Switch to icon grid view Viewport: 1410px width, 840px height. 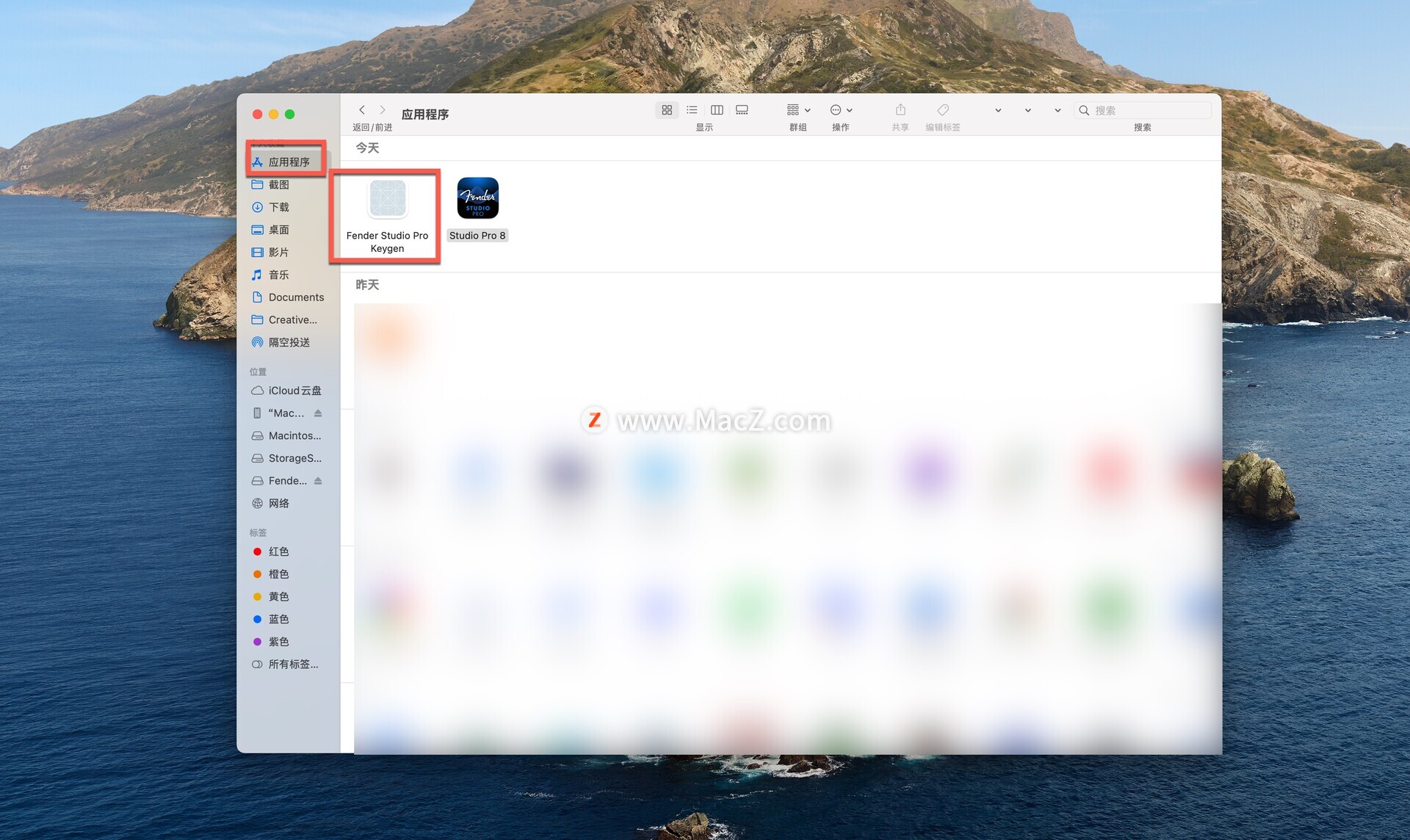tap(667, 110)
